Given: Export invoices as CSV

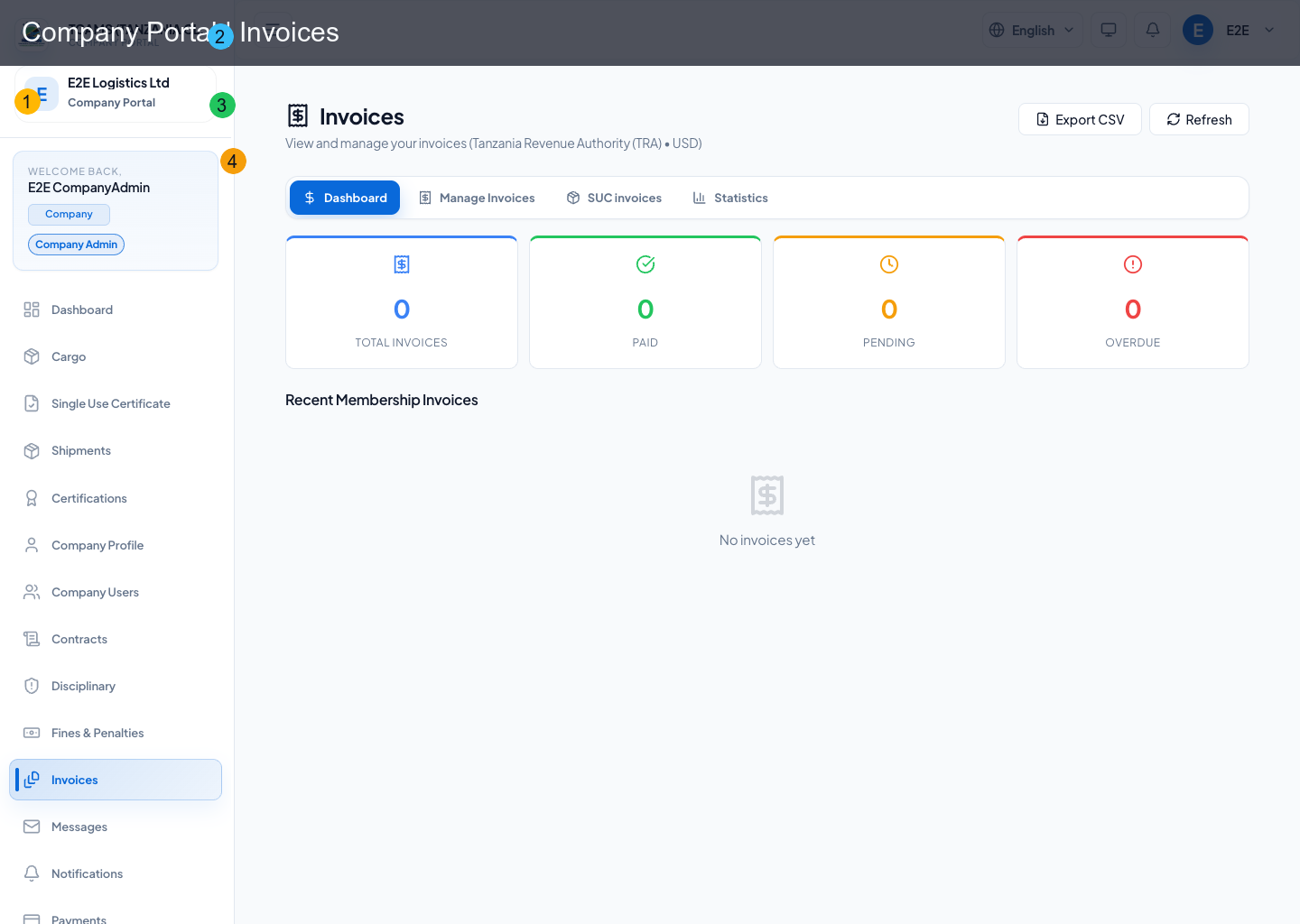Looking at the screenshot, I should click(x=1080, y=119).
